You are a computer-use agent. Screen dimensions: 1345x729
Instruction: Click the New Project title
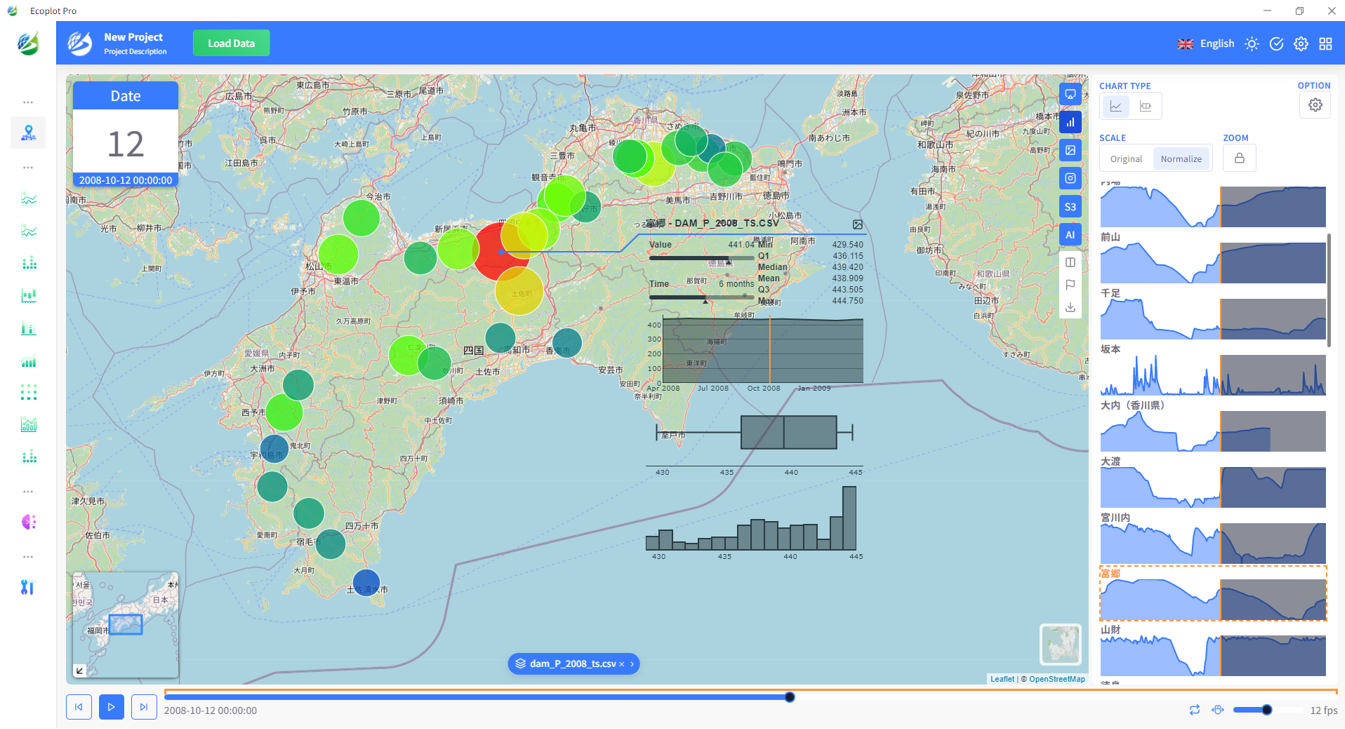133,37
